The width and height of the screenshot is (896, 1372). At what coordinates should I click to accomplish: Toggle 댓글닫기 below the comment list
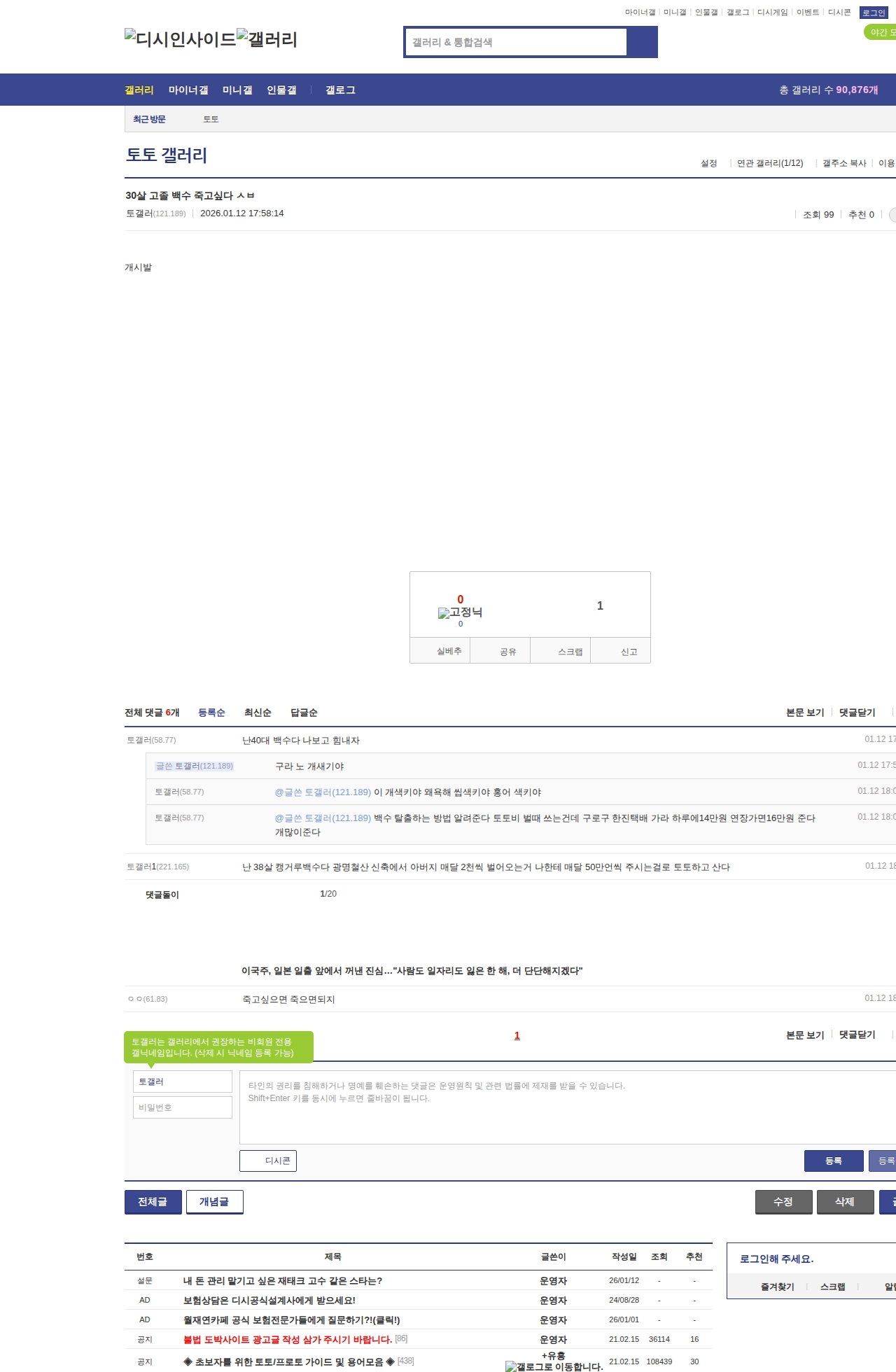pos(857,1035)
